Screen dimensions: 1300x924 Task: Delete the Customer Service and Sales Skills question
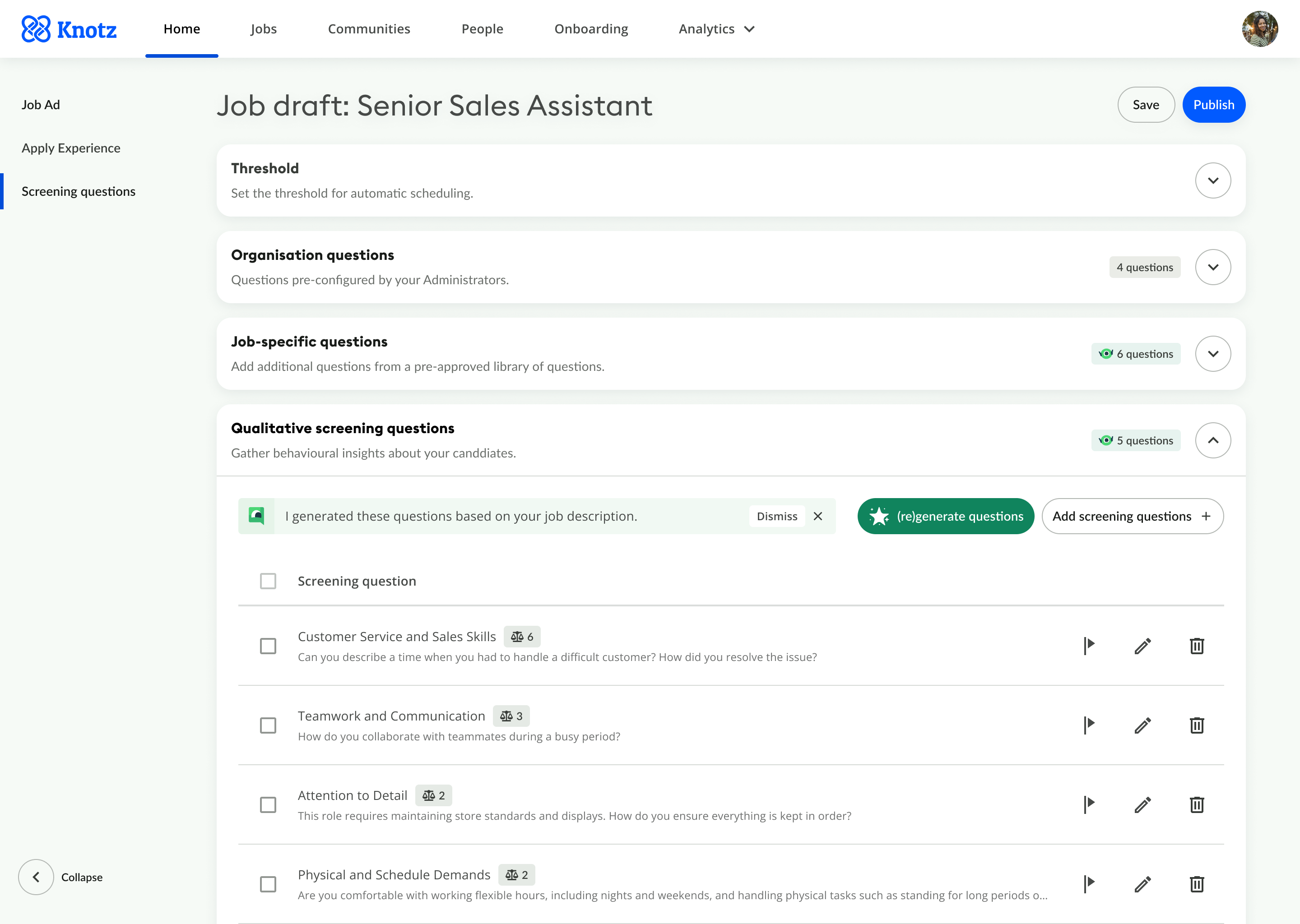[1197, 646]
